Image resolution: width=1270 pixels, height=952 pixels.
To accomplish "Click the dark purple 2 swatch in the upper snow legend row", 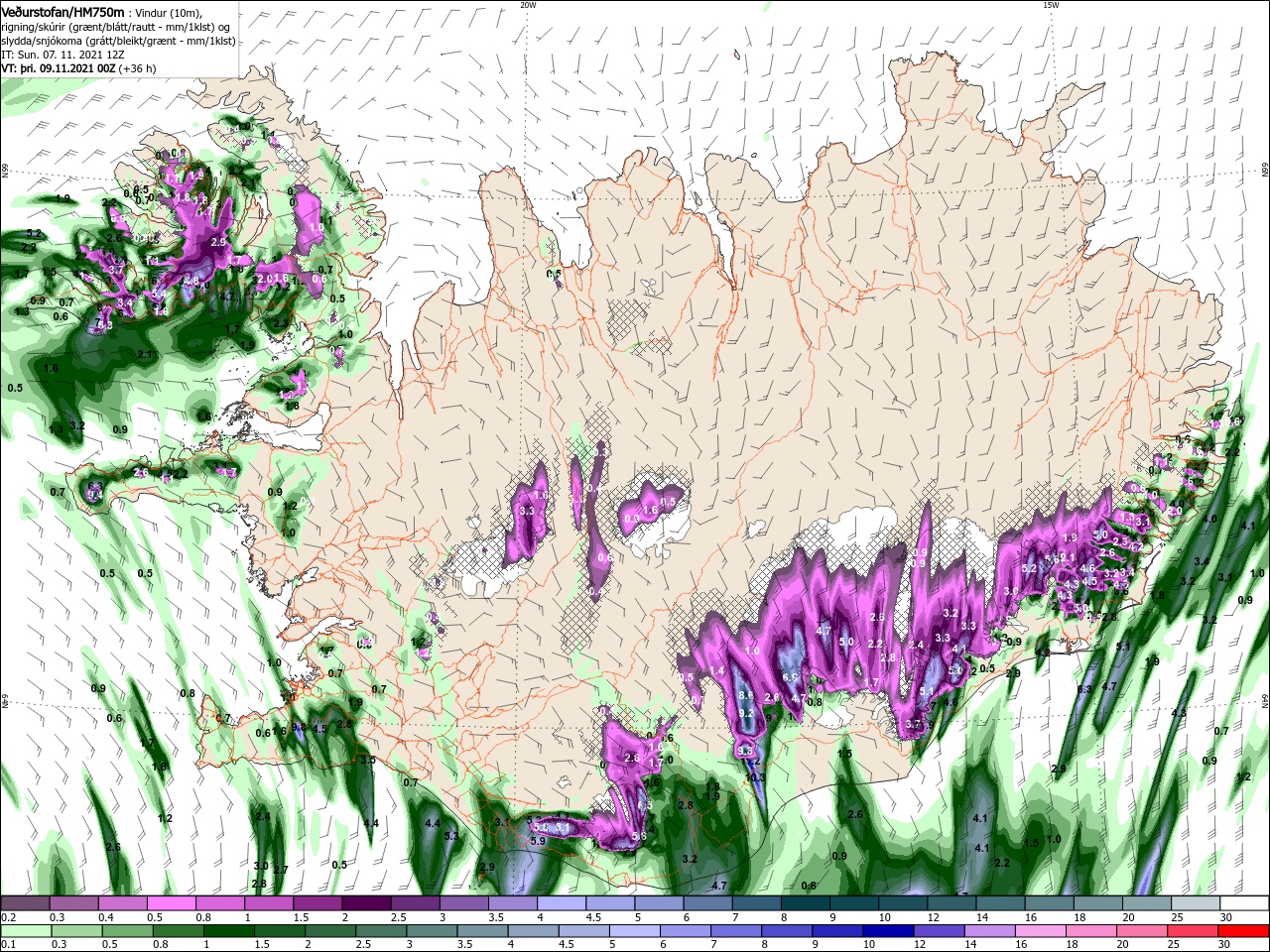I will pos(366,903).
